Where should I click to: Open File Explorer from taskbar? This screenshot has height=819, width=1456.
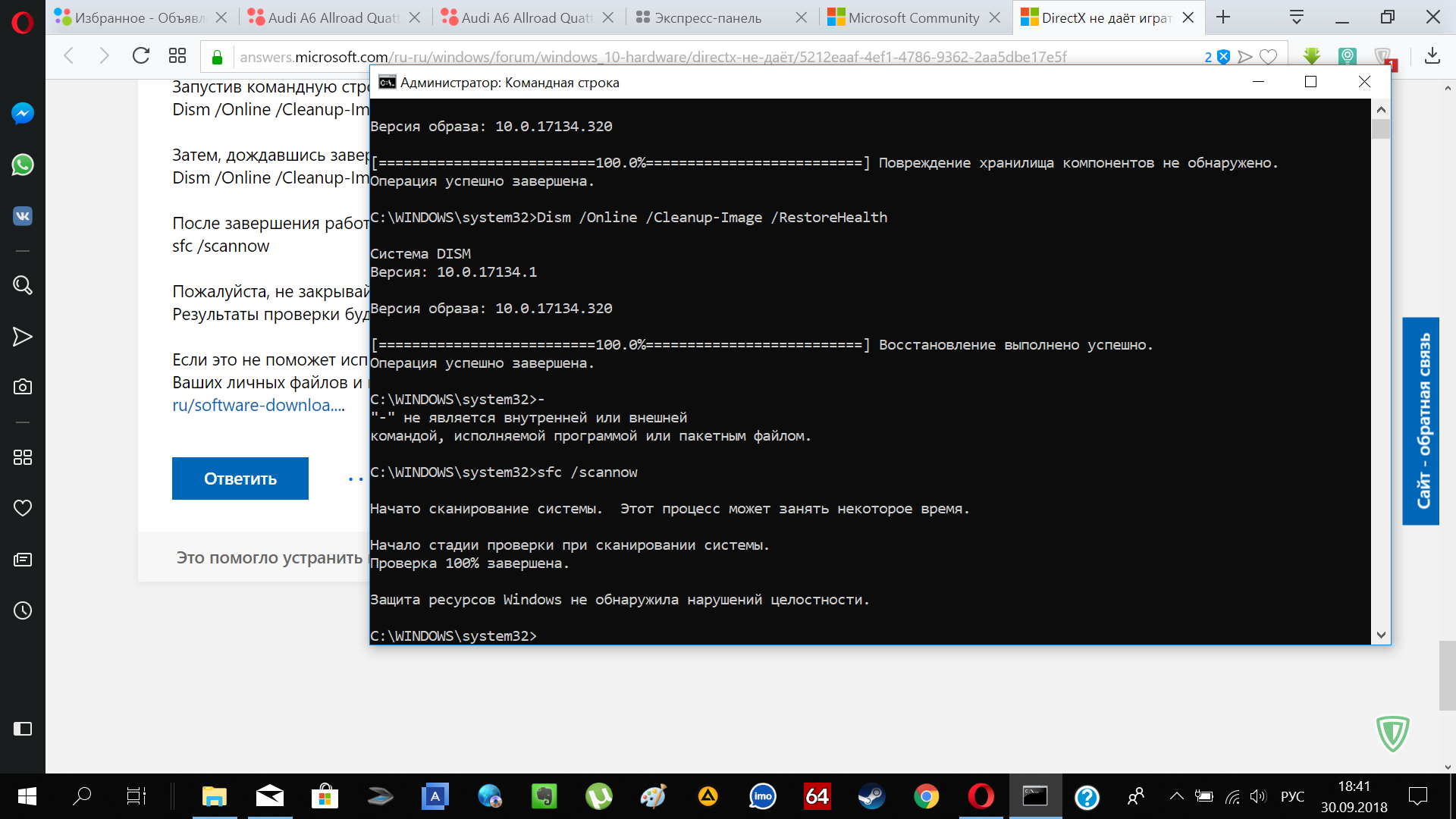215,796
